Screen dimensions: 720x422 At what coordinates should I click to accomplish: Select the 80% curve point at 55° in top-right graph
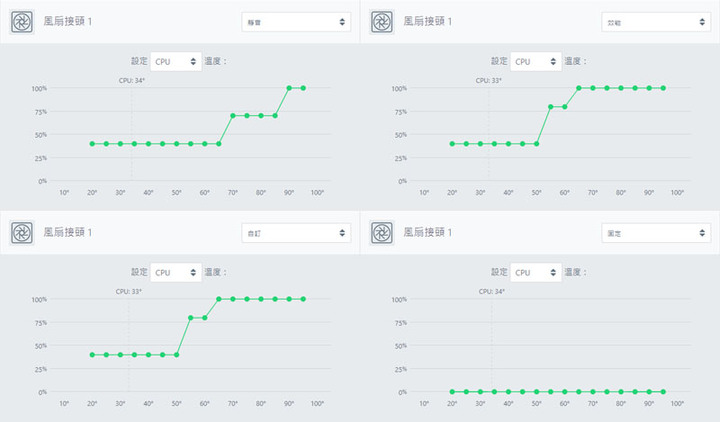click(551, 107)
